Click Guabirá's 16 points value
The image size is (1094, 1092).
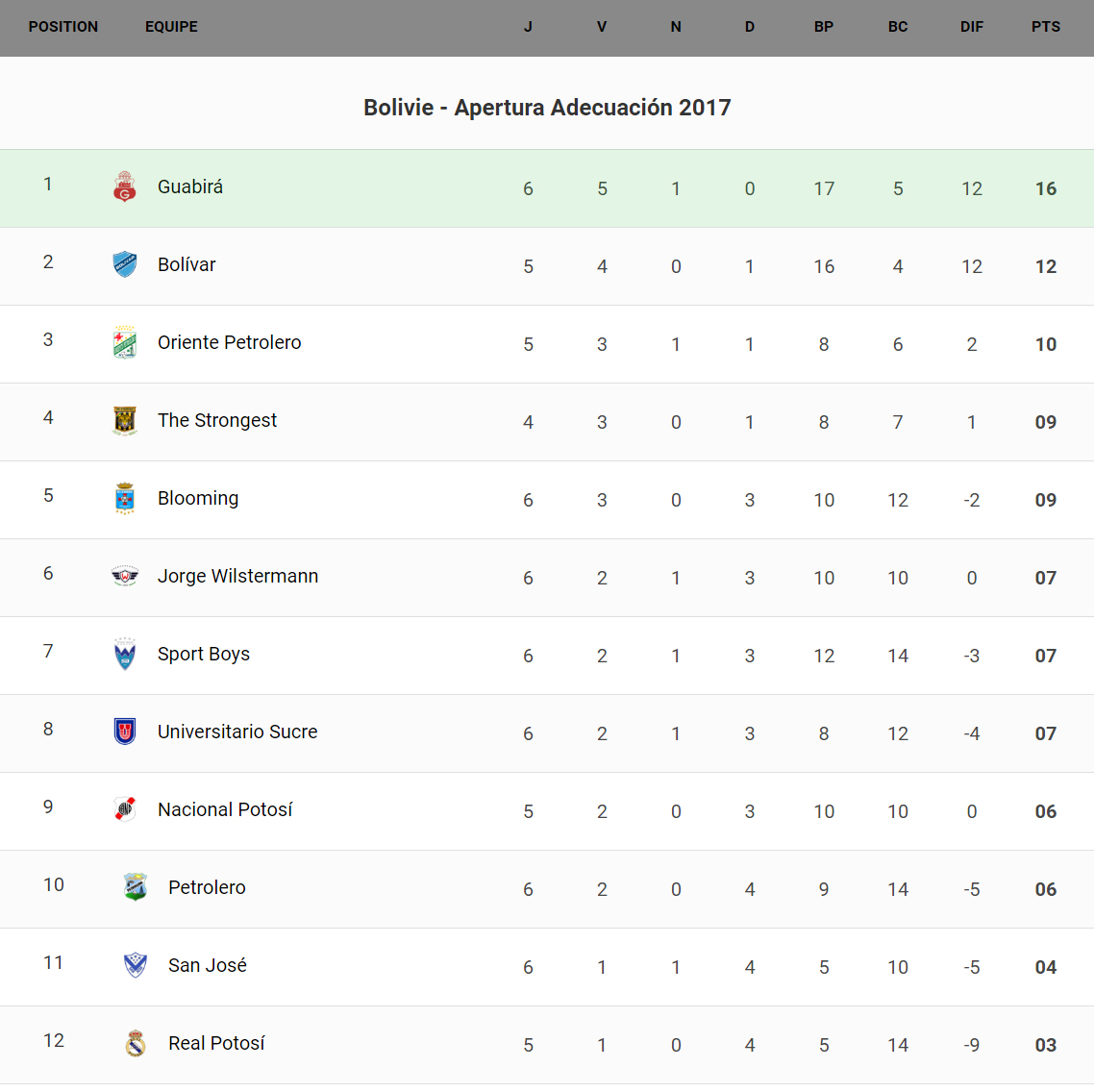pos(1046,188)
